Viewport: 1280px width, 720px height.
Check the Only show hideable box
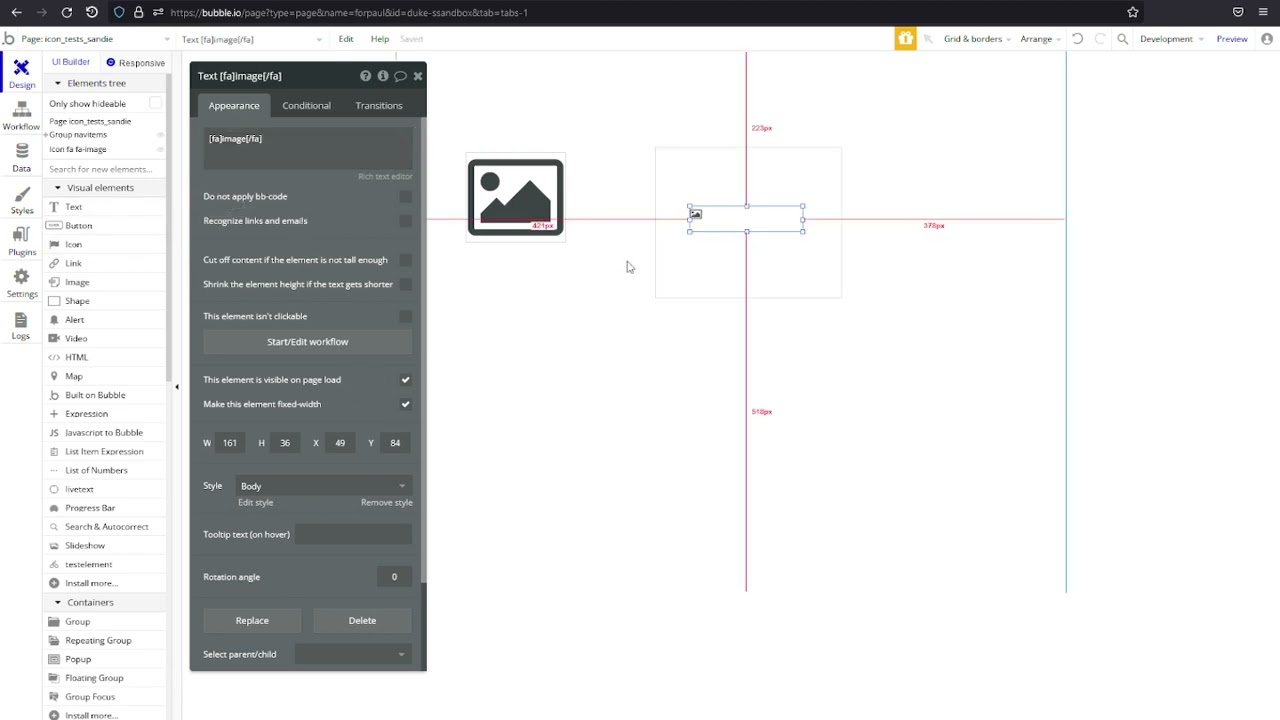tap(155, 103)
